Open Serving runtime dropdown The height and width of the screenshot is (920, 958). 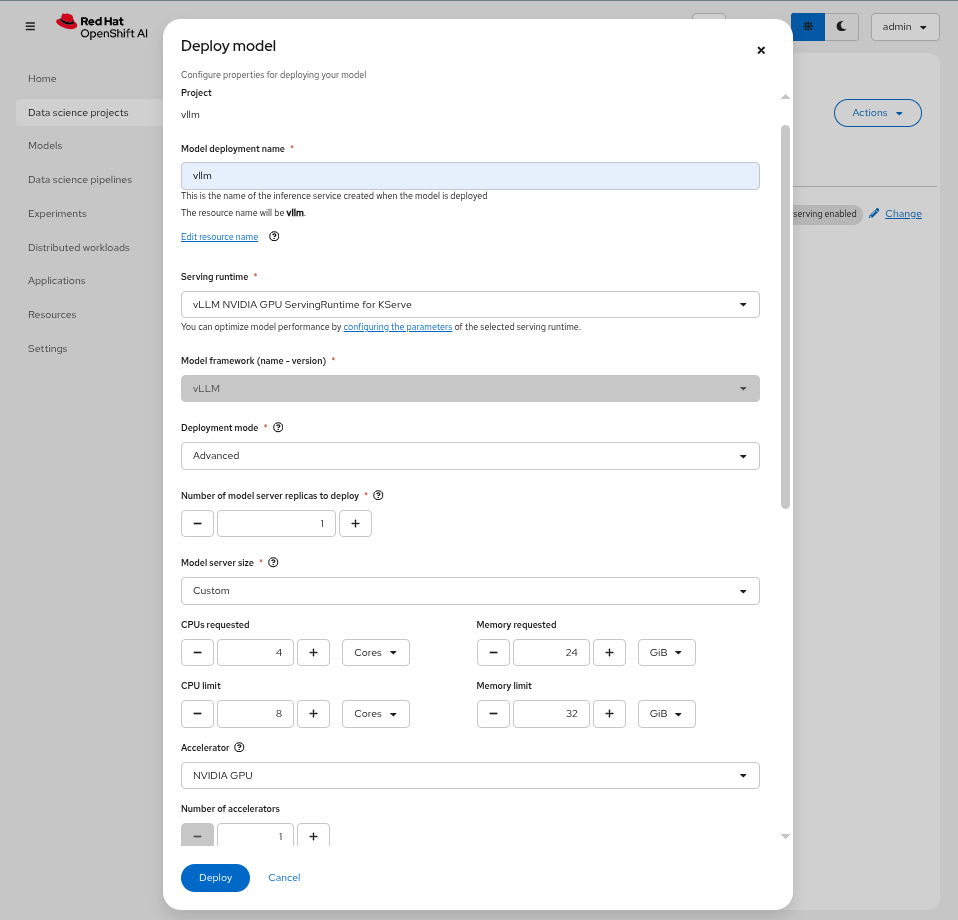[470, 305]
